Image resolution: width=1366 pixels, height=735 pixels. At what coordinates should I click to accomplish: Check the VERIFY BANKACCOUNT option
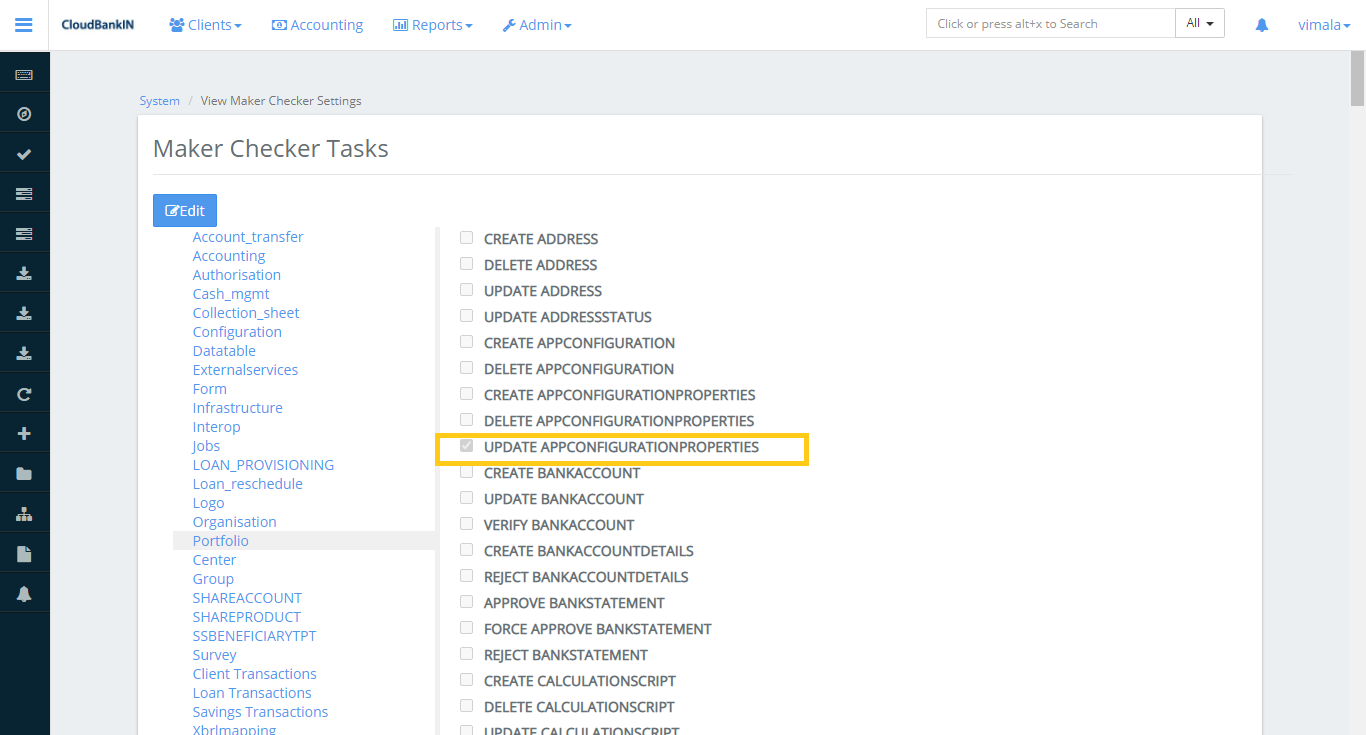466,523
